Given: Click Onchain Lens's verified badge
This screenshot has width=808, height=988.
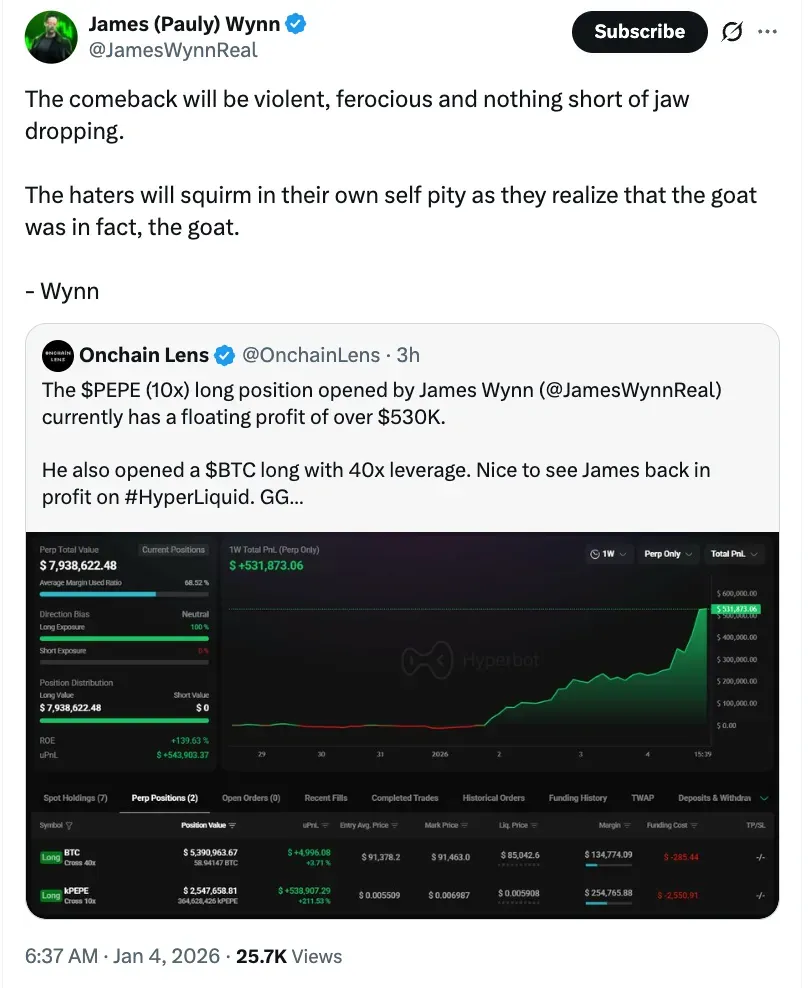Looking at the screenshot, I should tap(224, 355).
